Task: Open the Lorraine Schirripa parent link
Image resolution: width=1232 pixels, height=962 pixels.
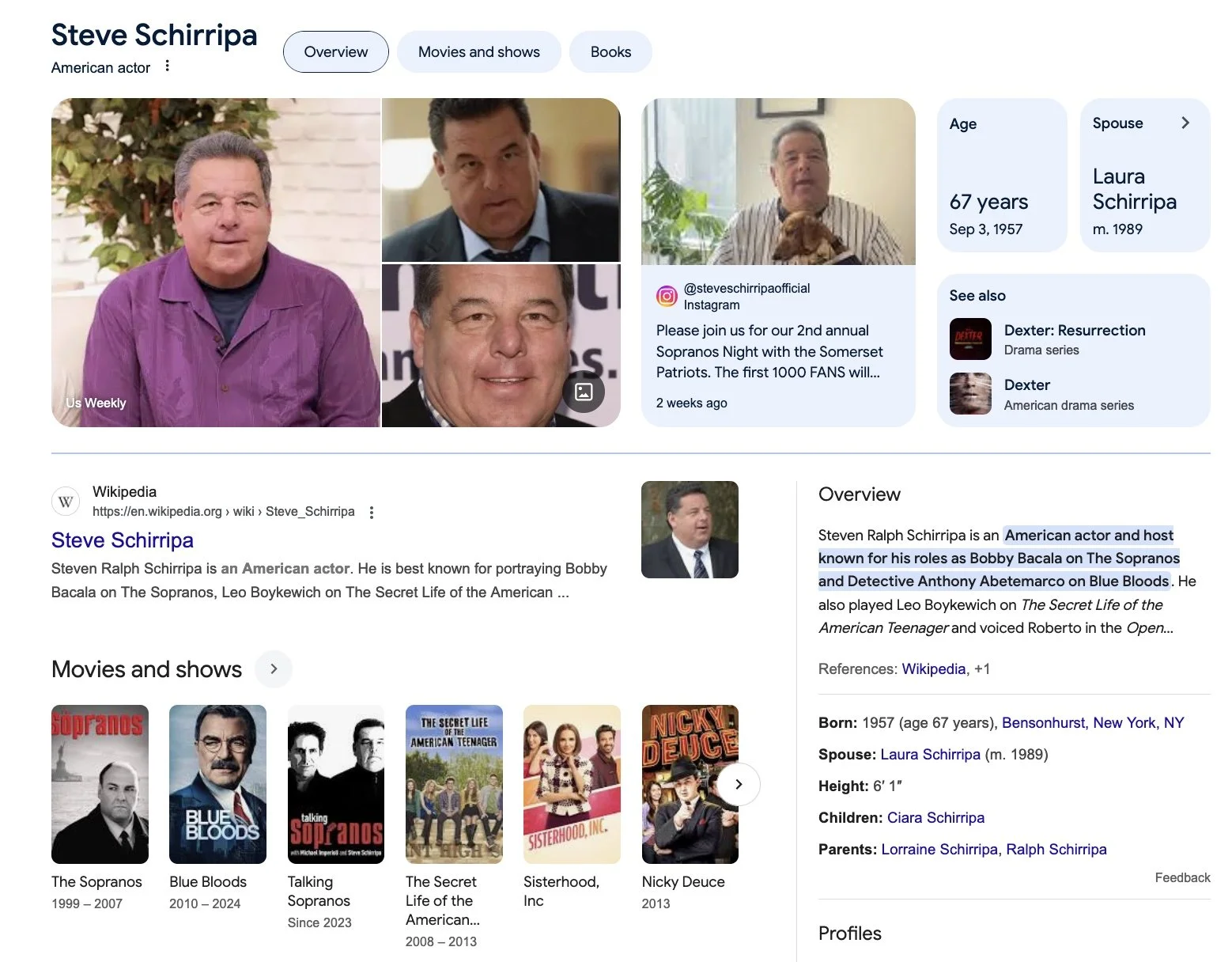Action: pyautogui.click(x=939, y=849)
